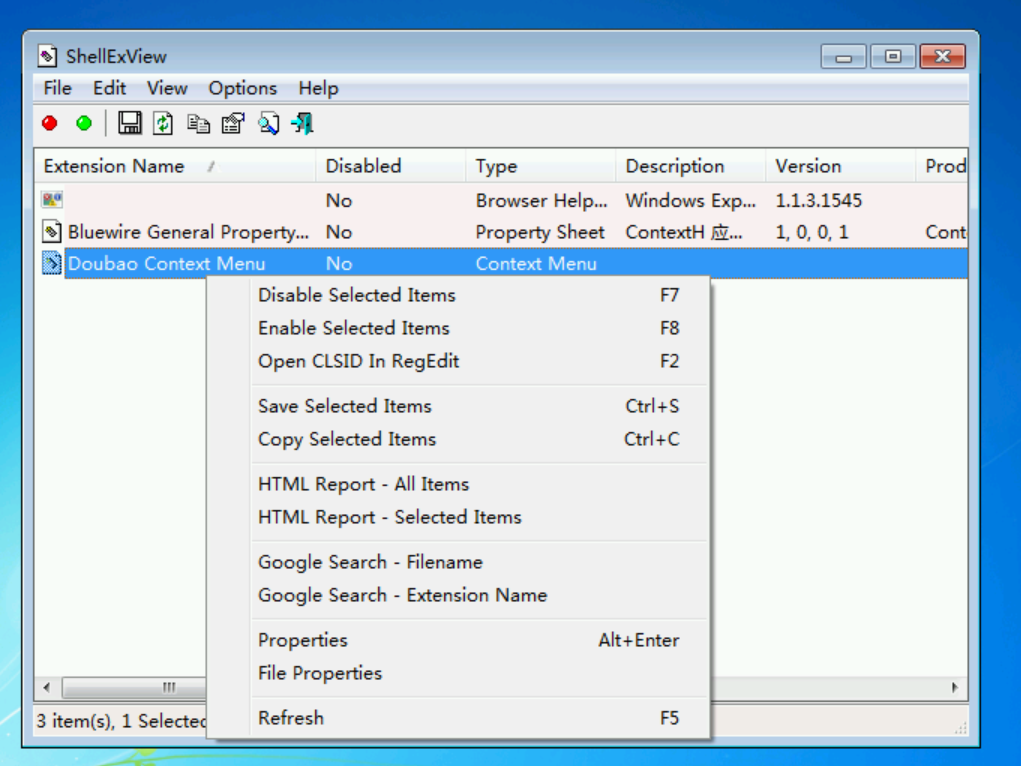The height and width of the screenshot is (766, 1021).
Task: Sort by the Type column header
Action: 540,166
